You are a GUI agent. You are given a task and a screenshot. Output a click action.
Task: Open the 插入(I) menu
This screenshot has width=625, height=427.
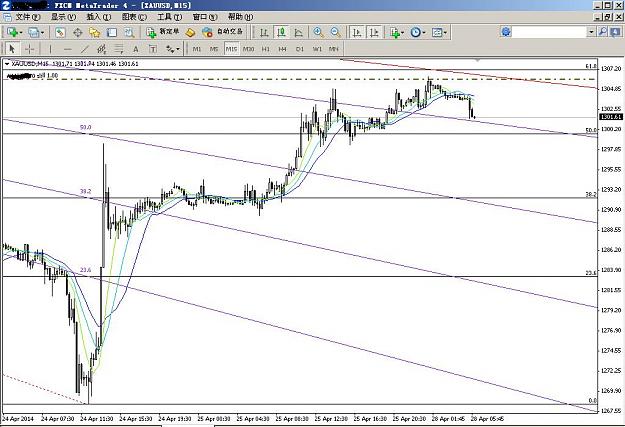pyautogui.click(x=99, y=17)
